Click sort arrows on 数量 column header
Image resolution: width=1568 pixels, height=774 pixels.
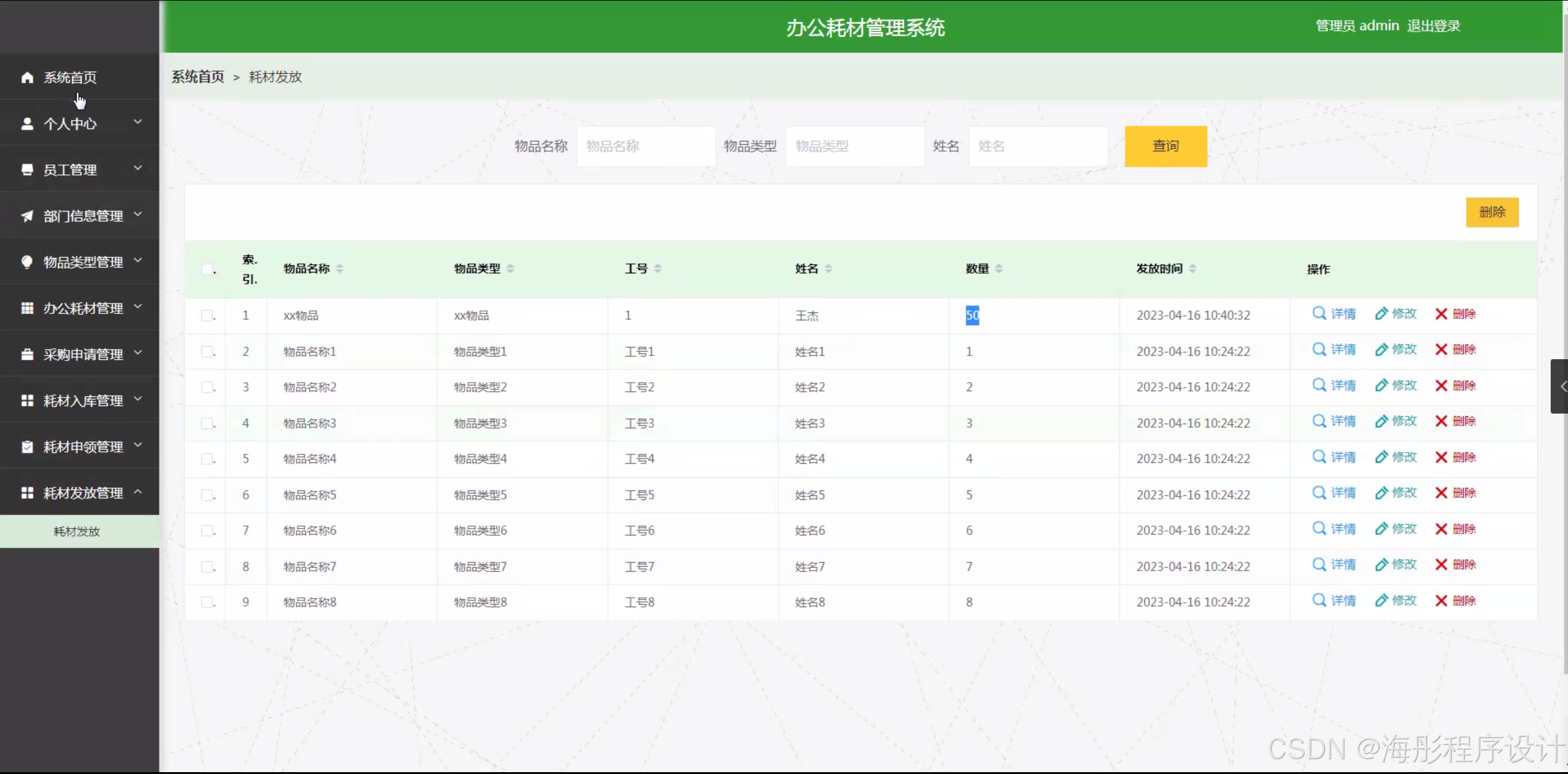tap(999, 268)
